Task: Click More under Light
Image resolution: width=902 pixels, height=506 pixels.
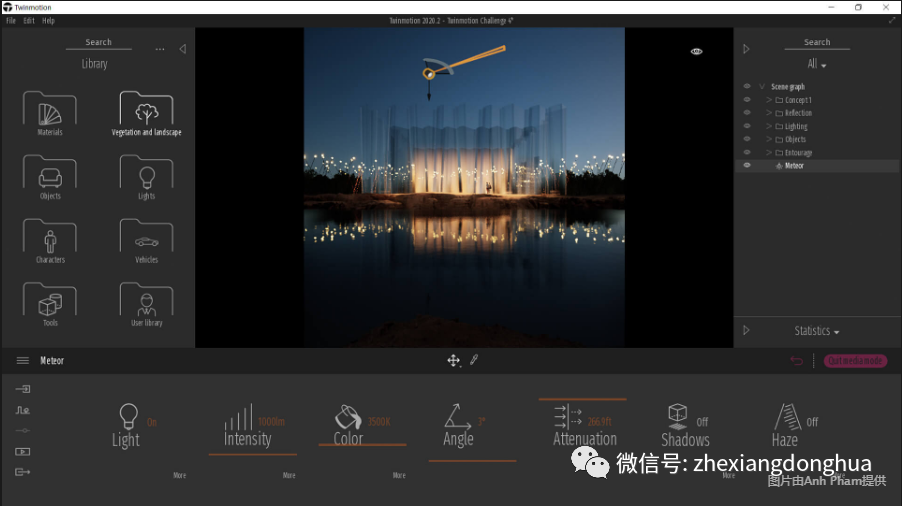Action: 179,476
